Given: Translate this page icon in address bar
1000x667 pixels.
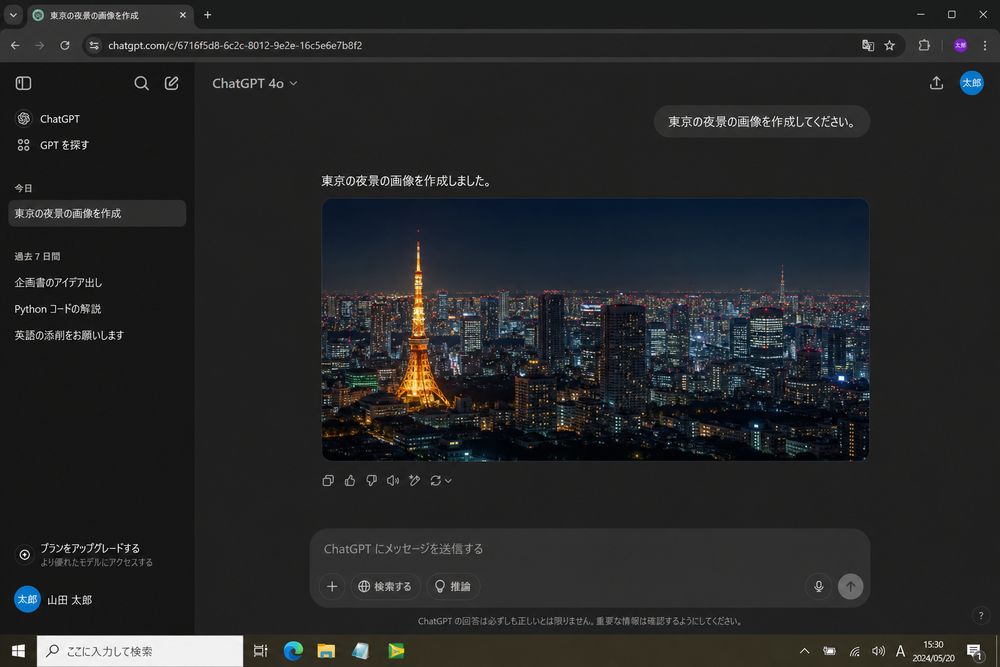Looking at the screenshot, I should (x=867, y=45).
